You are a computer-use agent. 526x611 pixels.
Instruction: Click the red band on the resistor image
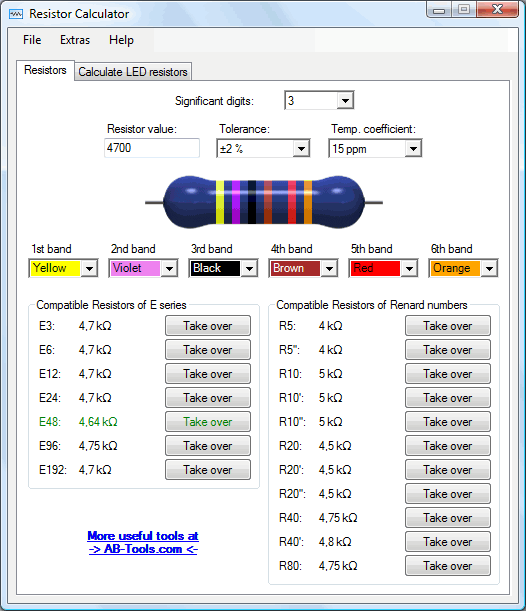tap(292, 202)
